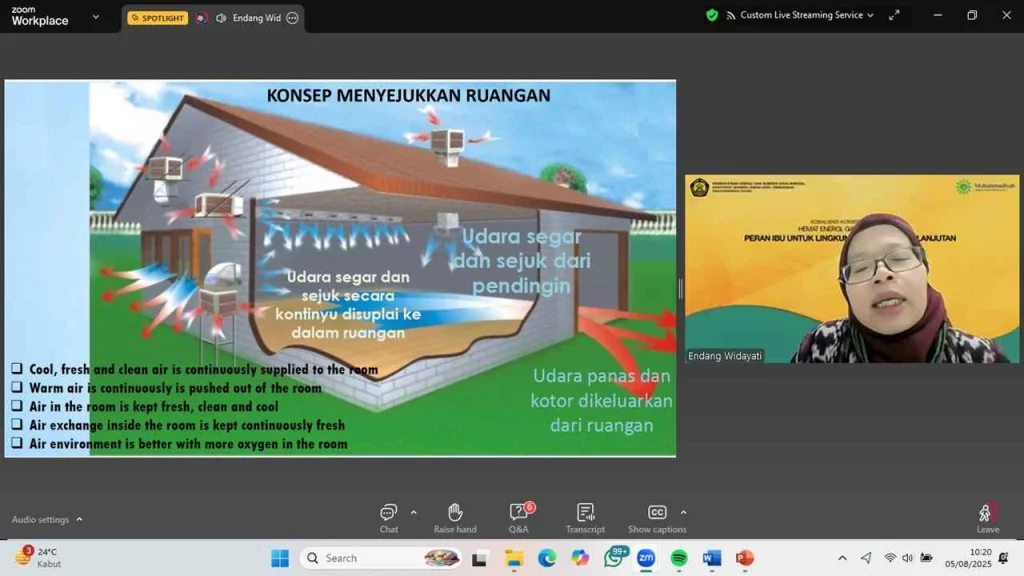Expand the Chat options arrow

tap(414, 512)
